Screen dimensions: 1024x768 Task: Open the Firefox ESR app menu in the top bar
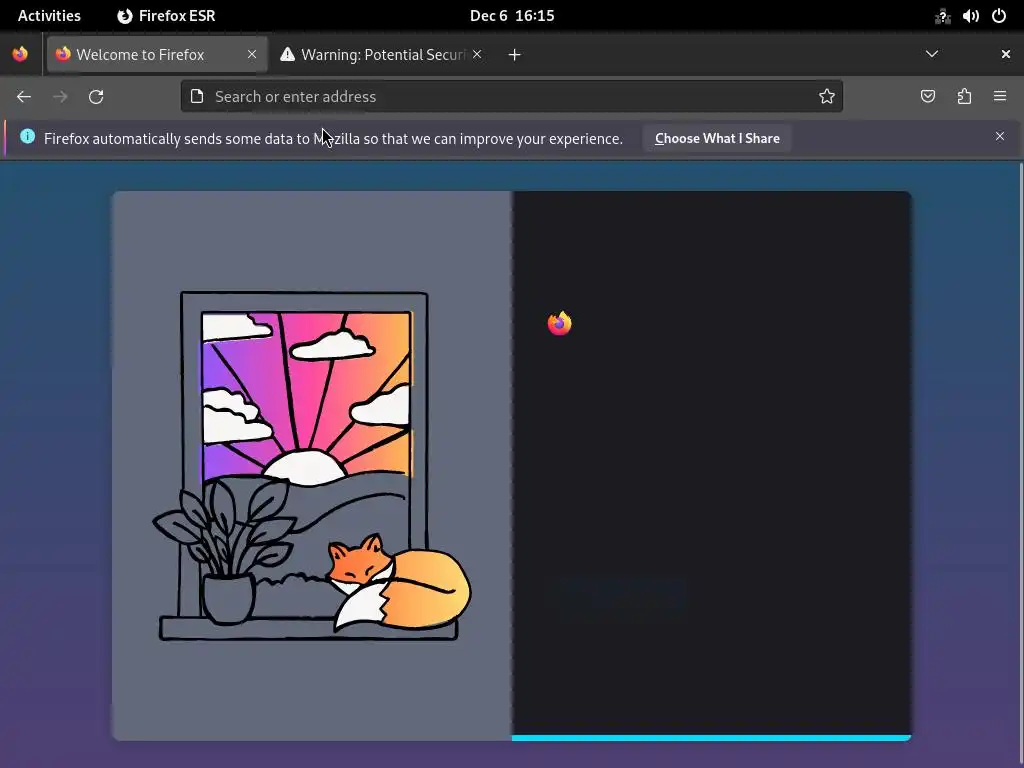point(166,16)
